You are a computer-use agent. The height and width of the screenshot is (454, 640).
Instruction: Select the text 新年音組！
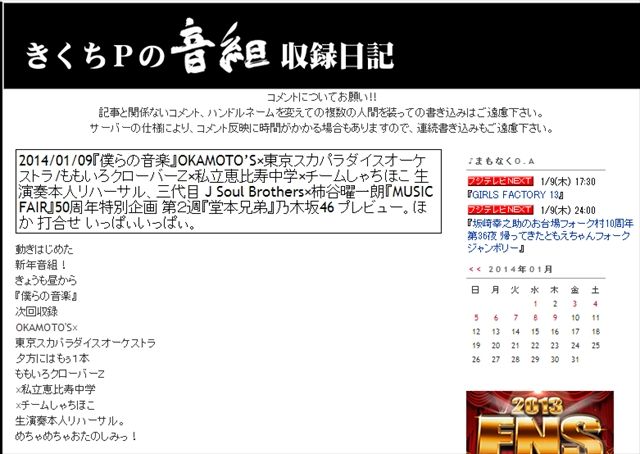[x=41, y=265]
